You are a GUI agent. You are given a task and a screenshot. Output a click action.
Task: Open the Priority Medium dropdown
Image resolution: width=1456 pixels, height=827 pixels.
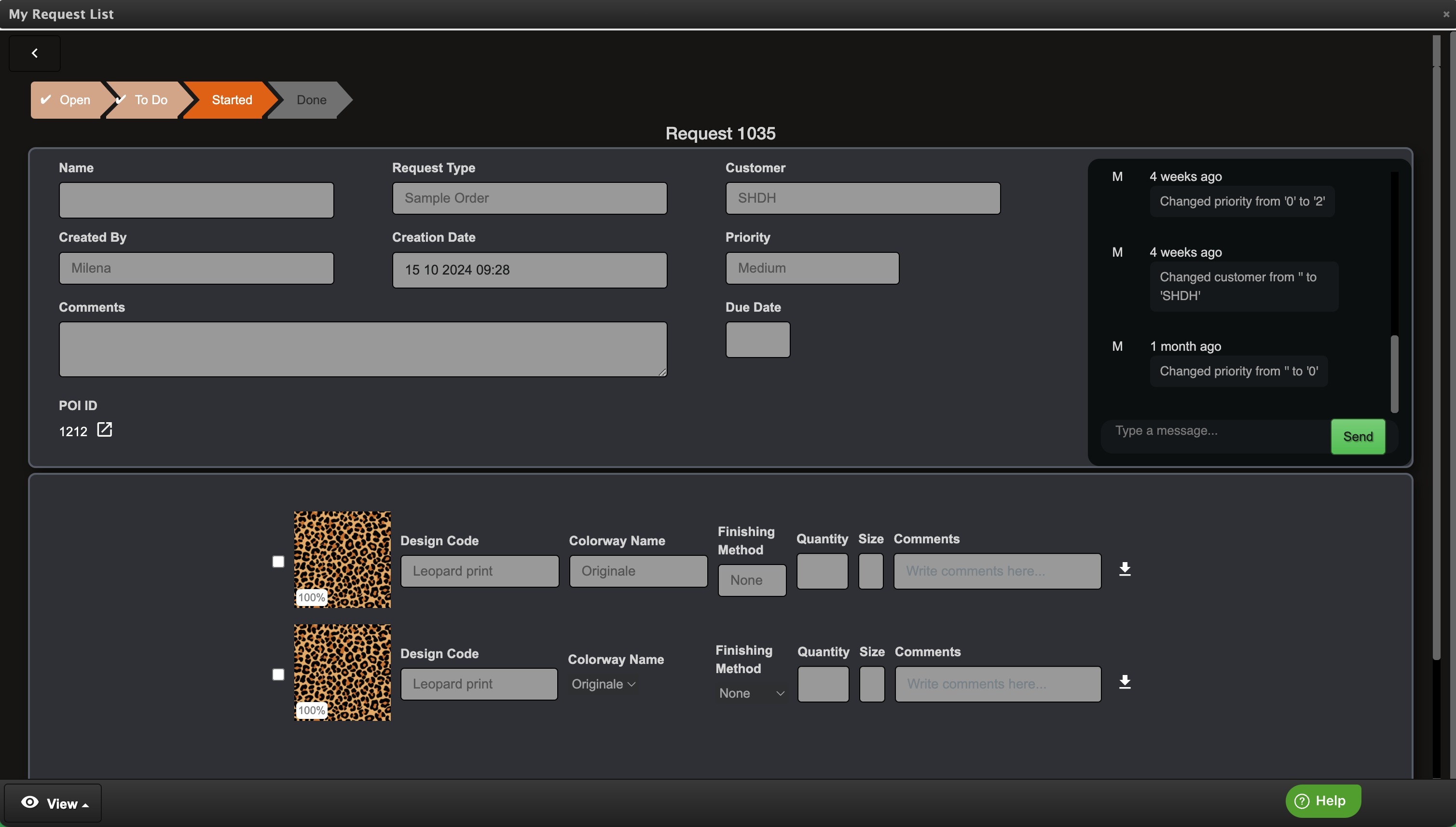pyautogui.click(x=811, y=268)
